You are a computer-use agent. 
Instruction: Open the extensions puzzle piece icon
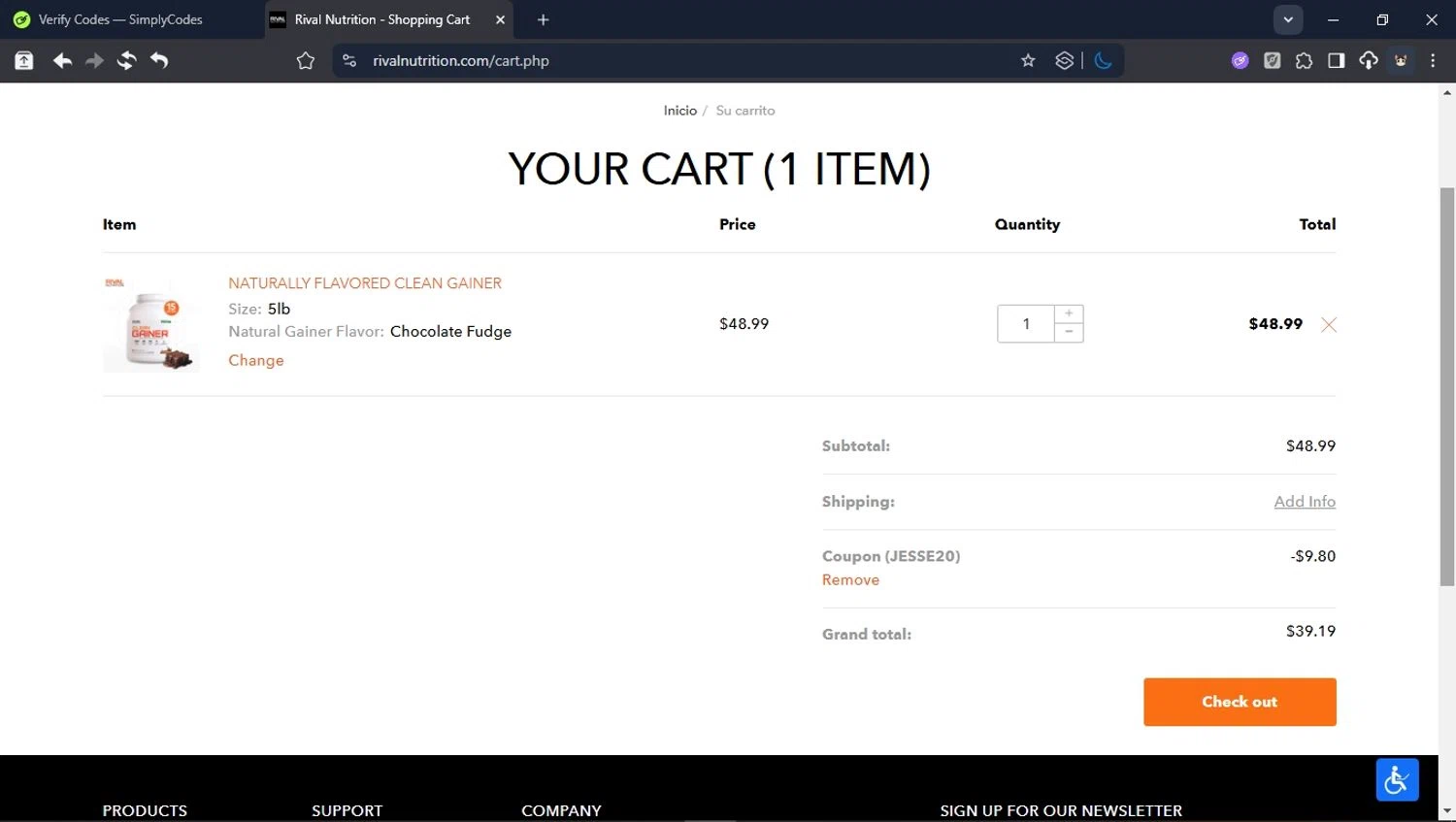pos(1304,61)
